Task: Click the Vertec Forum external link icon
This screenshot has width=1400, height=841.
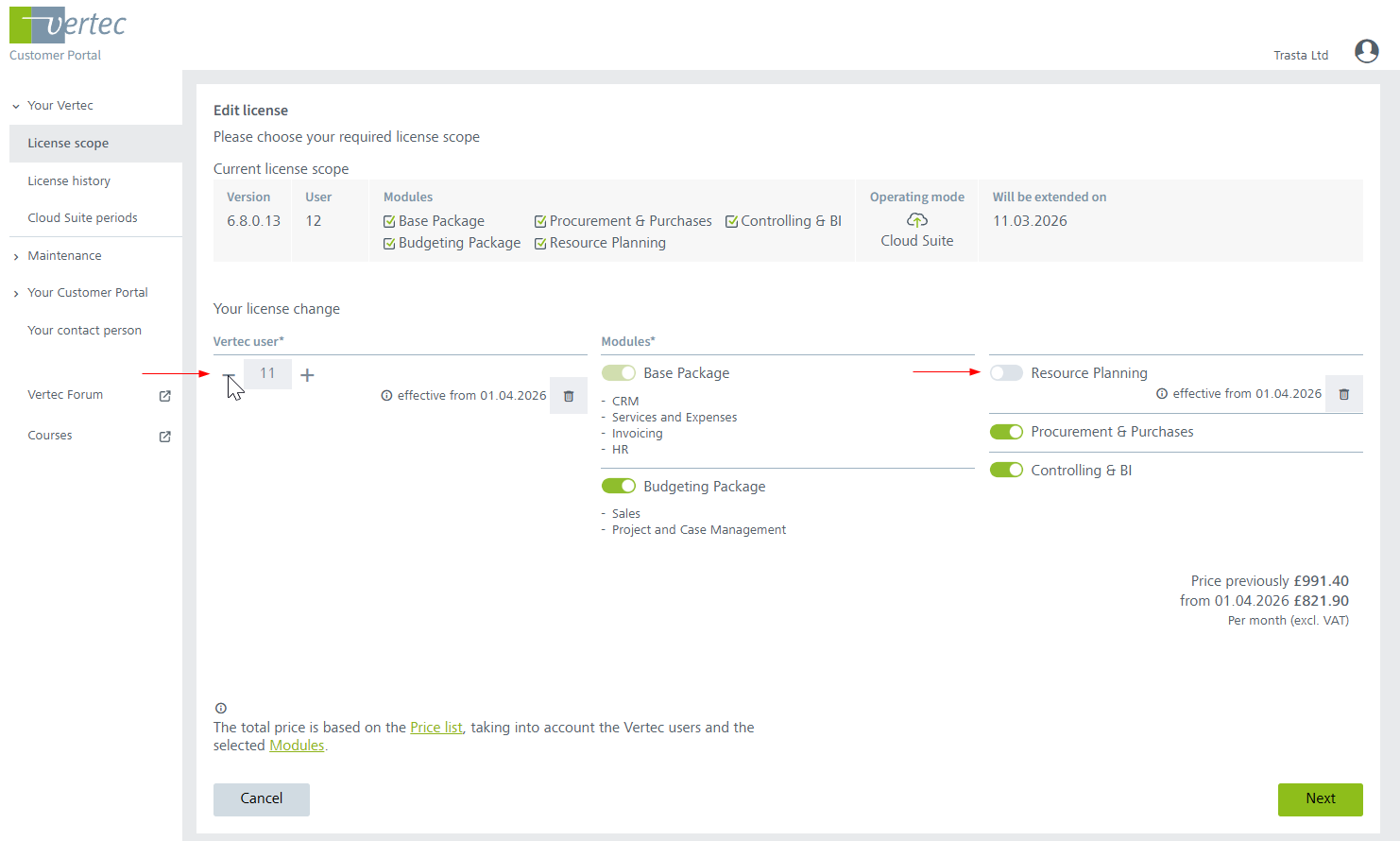Action: tap(164, 396)
